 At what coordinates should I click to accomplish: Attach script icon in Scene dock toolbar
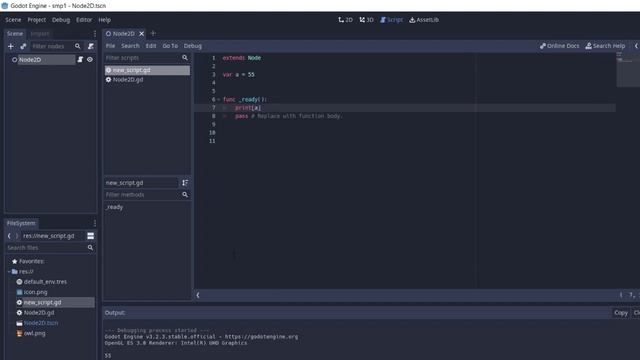(91, 47)
